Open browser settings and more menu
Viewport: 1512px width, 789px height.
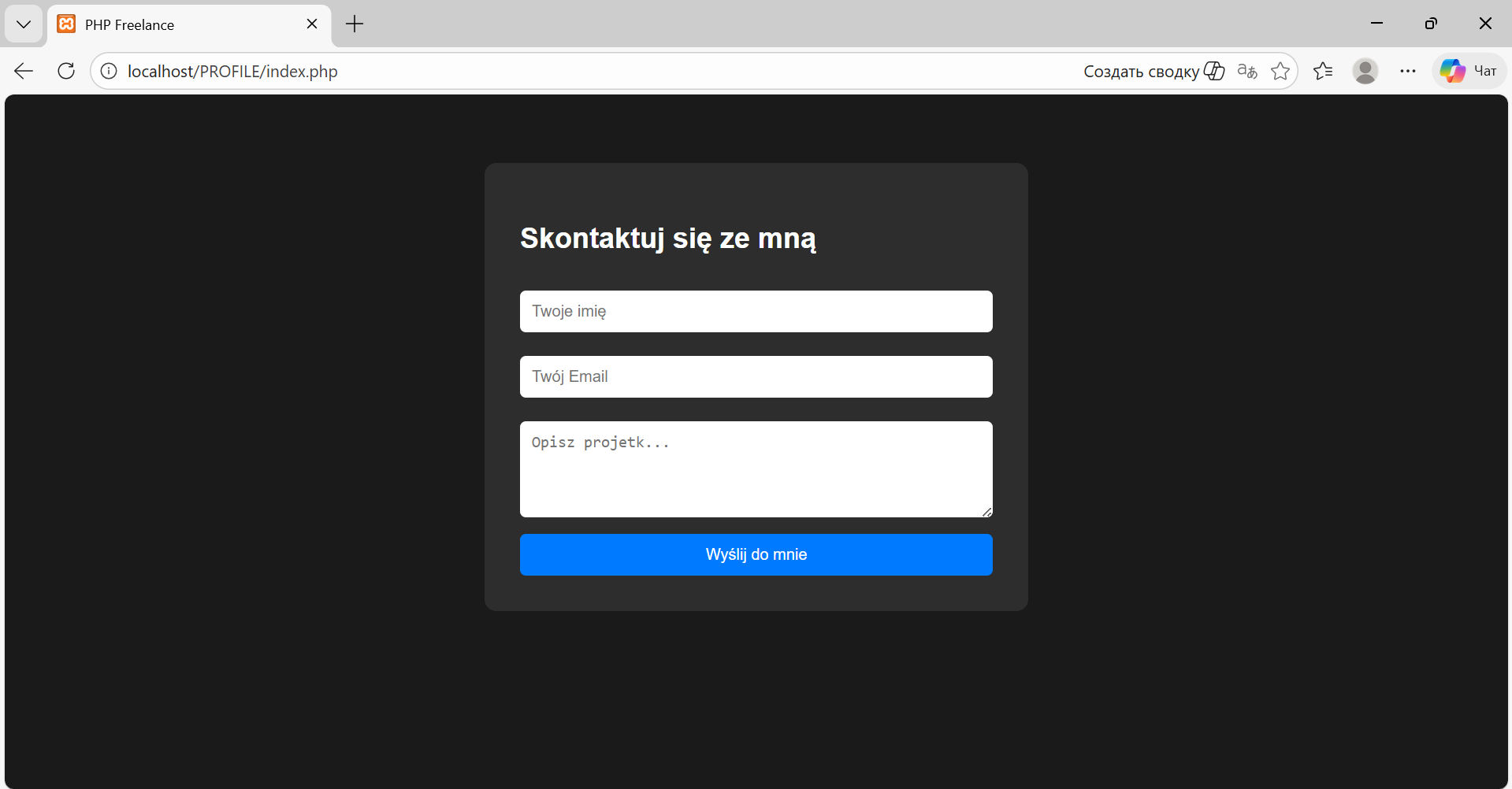coord(1408,71)
